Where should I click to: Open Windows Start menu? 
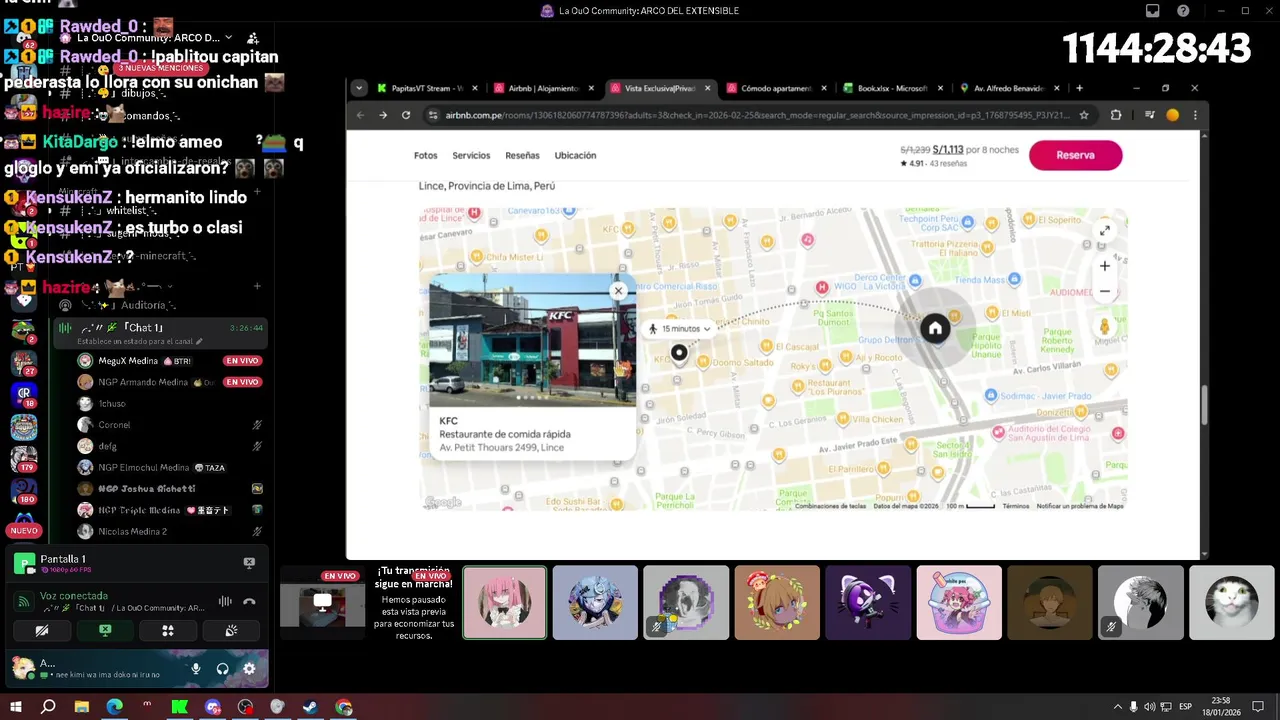pos(15,707)
